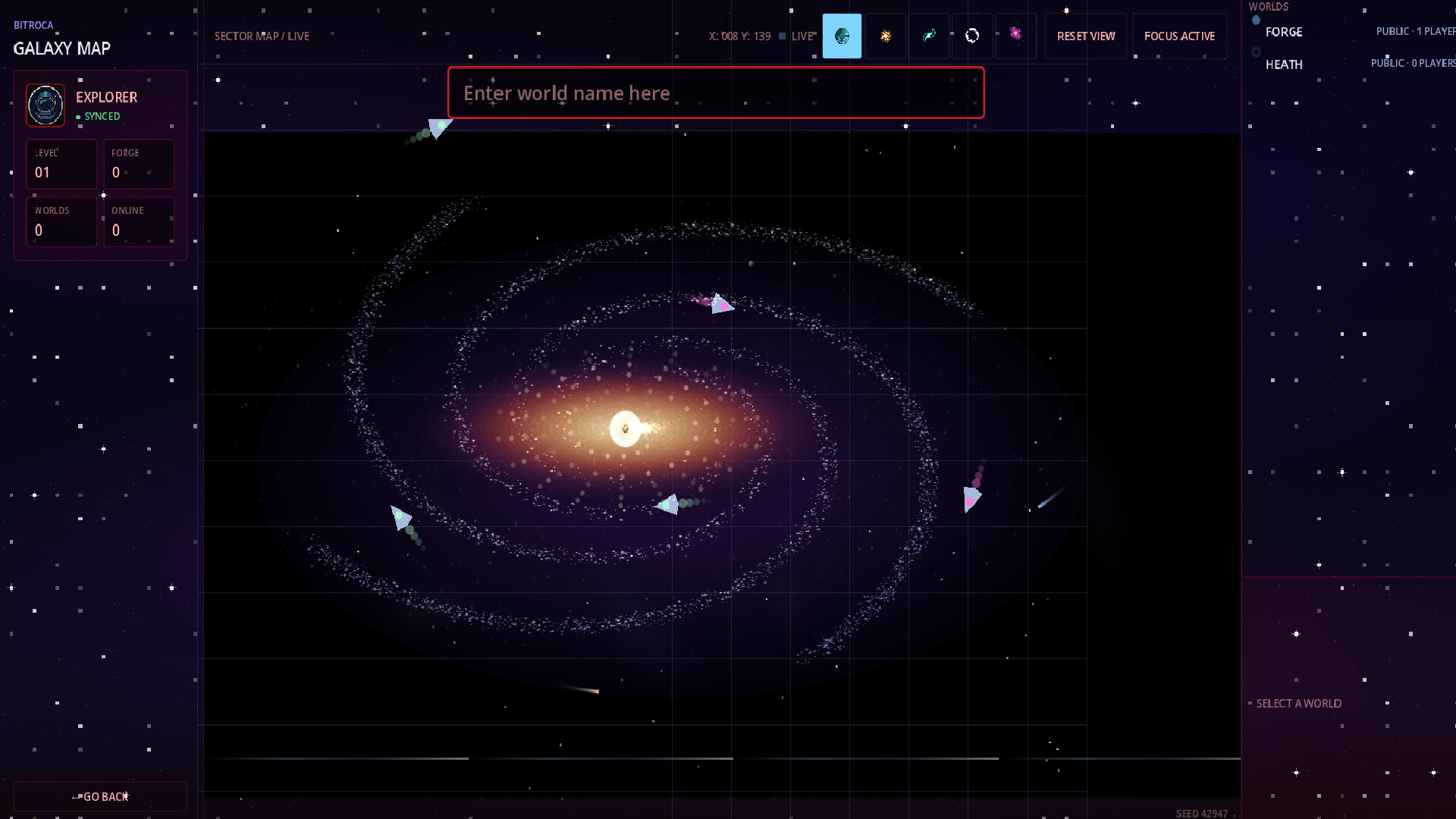The width and height of the screenshot is (1456, 819).
Task: Click the ship beside the world name field
Action: (438, 127)
